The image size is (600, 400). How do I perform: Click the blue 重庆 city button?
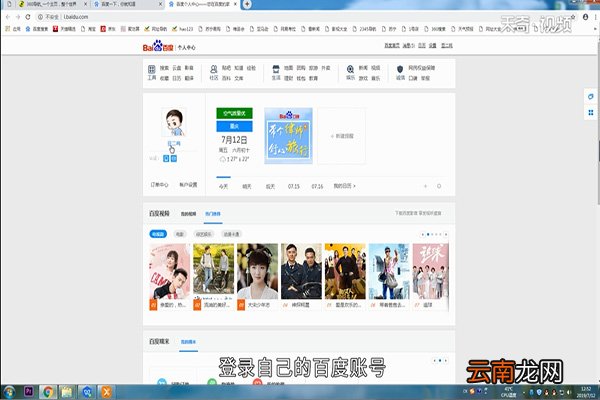pos(234,126)
